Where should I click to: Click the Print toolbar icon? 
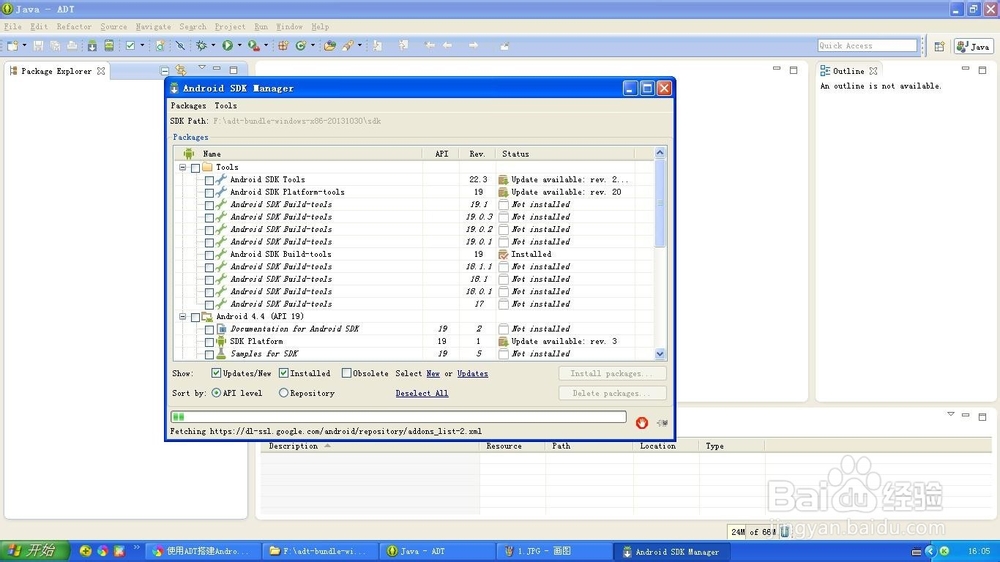tap(72, 45)
